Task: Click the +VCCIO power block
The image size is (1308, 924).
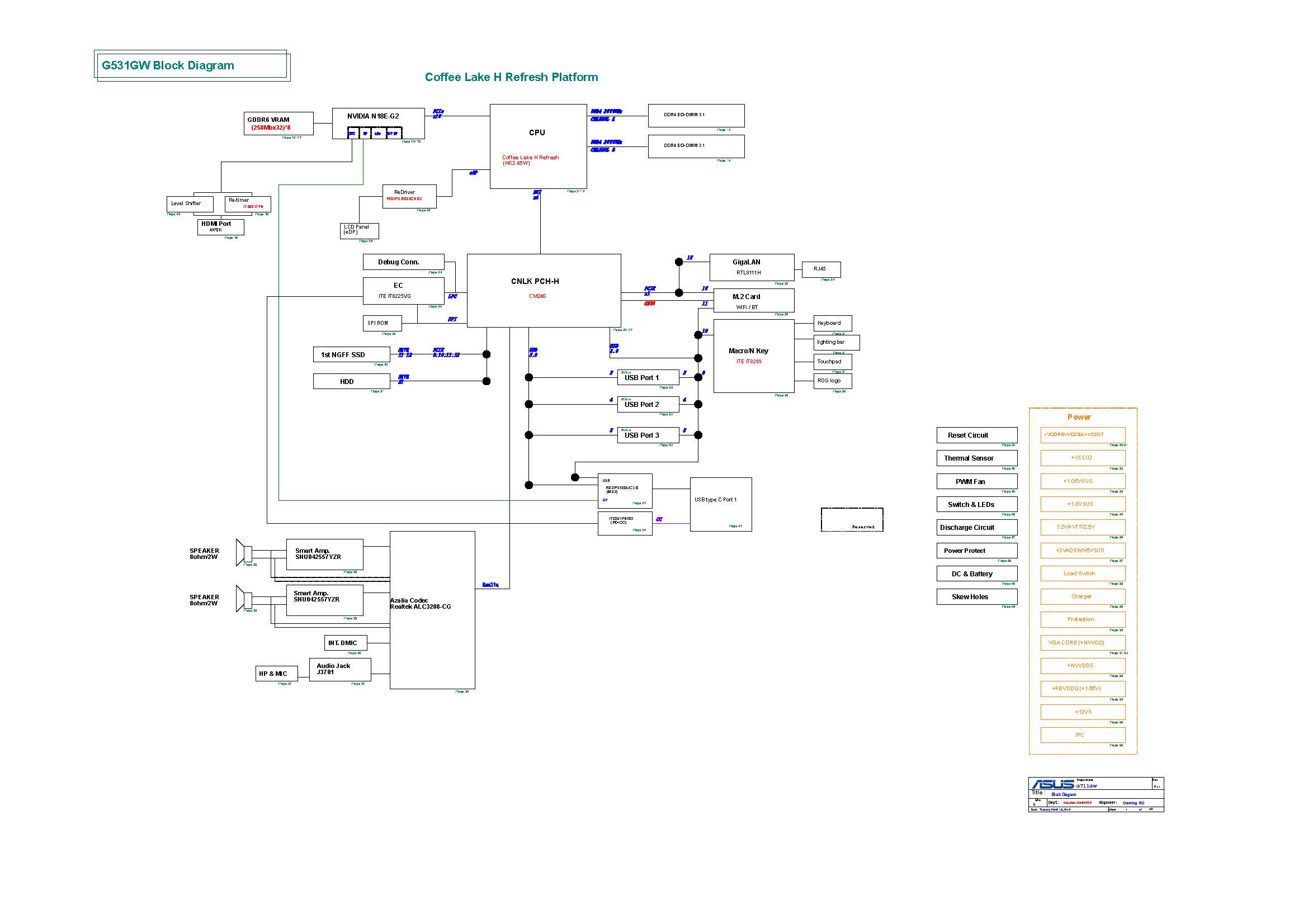Action: tap(1083, 458)
